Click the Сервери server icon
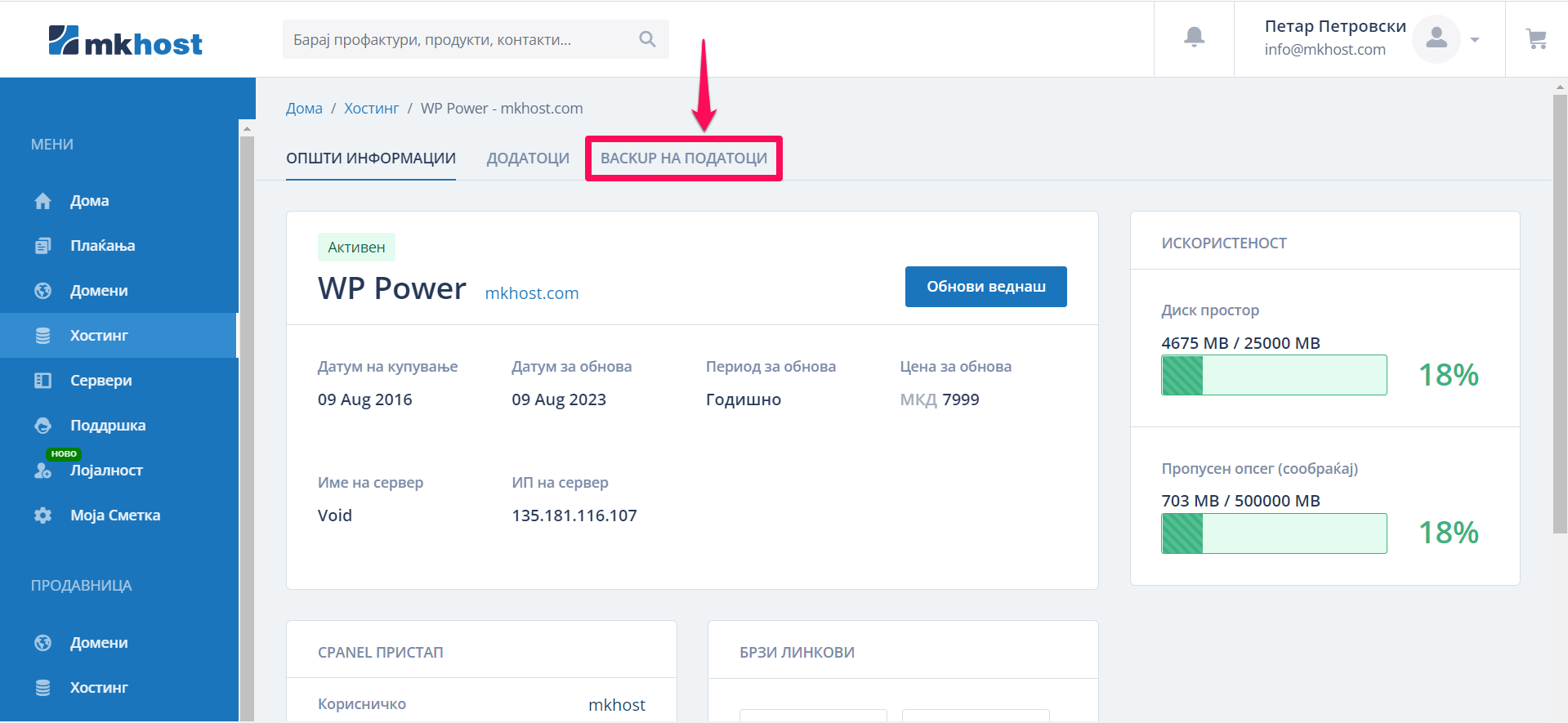Image resolution: width=1568 pixels, height=723 pixels. click(43, 381)
